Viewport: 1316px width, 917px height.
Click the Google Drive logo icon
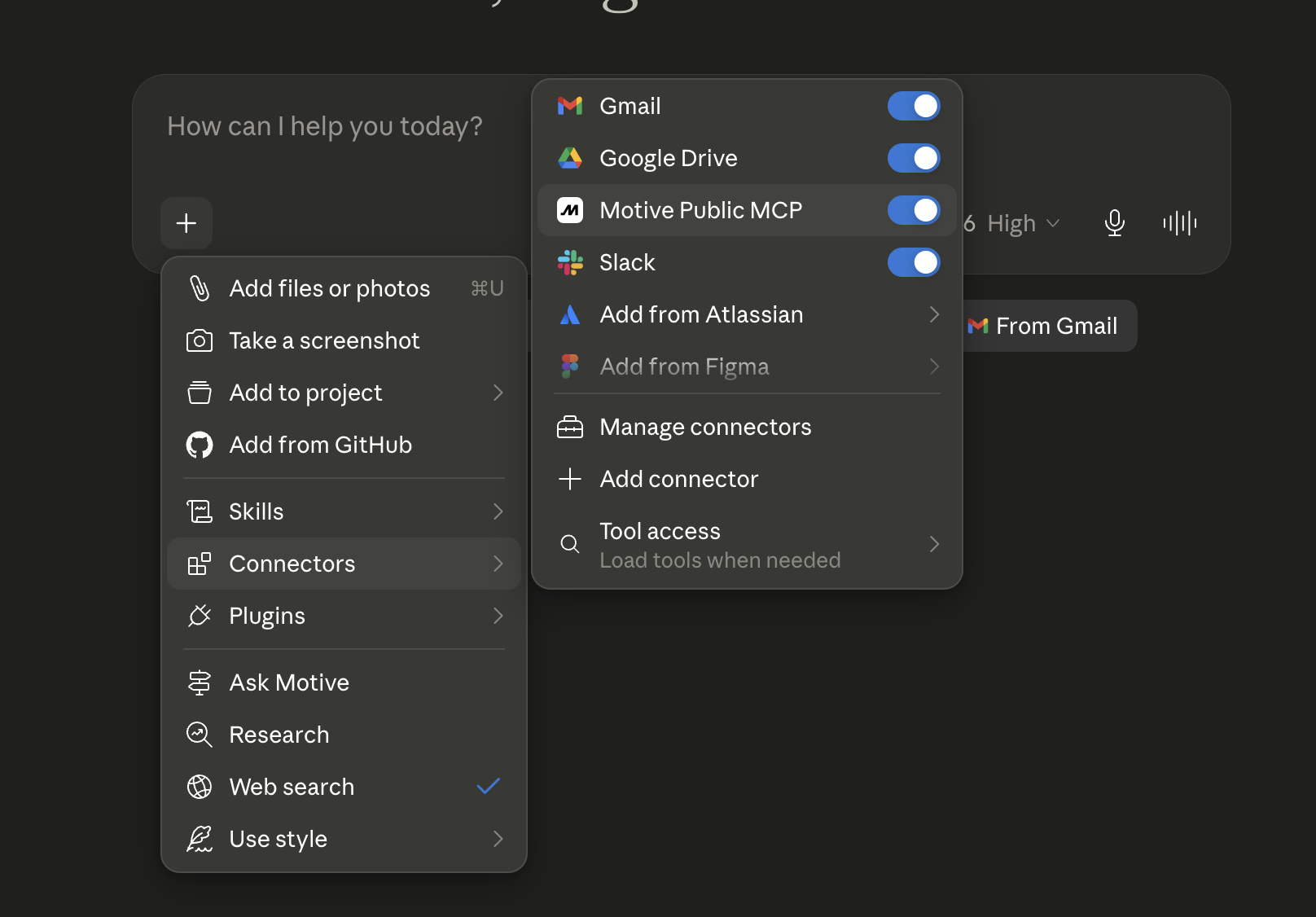[x=570, y=158]
